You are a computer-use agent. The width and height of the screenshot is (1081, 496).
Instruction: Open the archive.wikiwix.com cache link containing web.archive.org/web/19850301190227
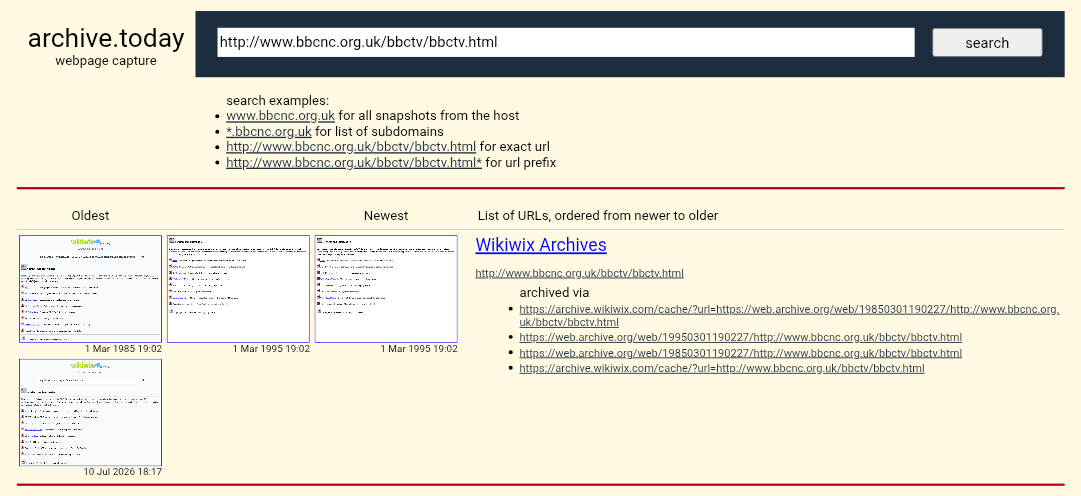(x=789, y=316)
